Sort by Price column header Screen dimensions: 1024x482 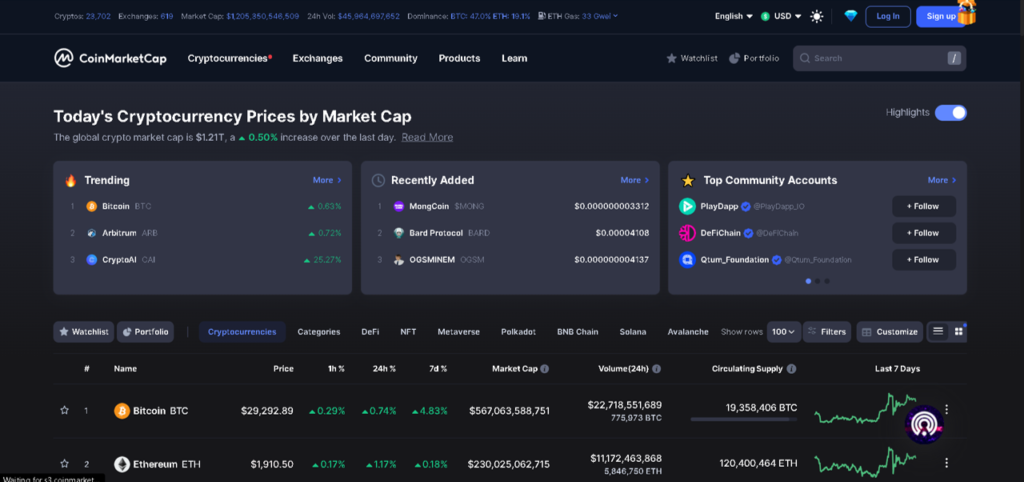coord(283,368)
